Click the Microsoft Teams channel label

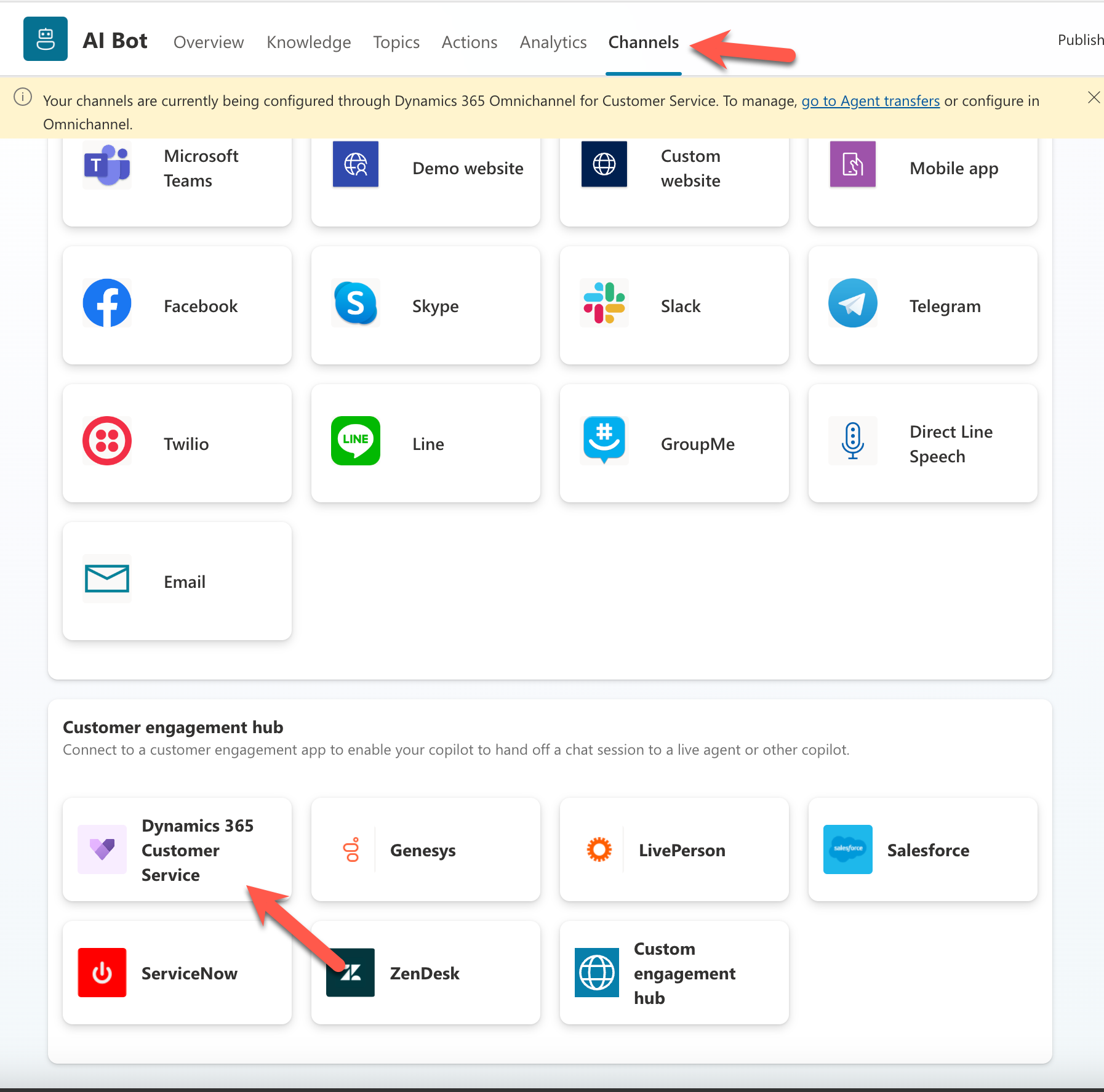tap(201, 168)
